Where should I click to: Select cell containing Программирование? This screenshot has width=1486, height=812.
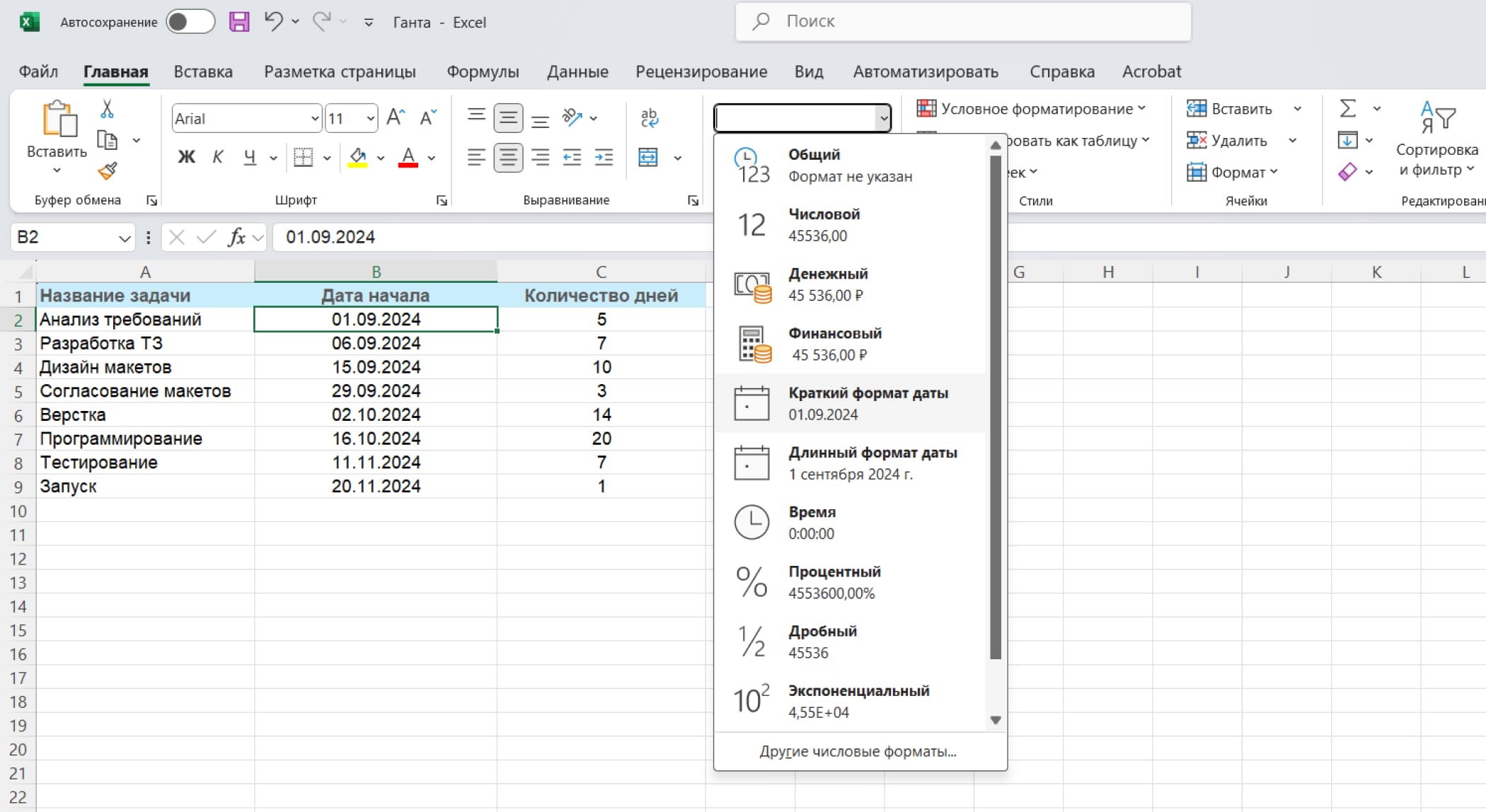coord(145,439)
